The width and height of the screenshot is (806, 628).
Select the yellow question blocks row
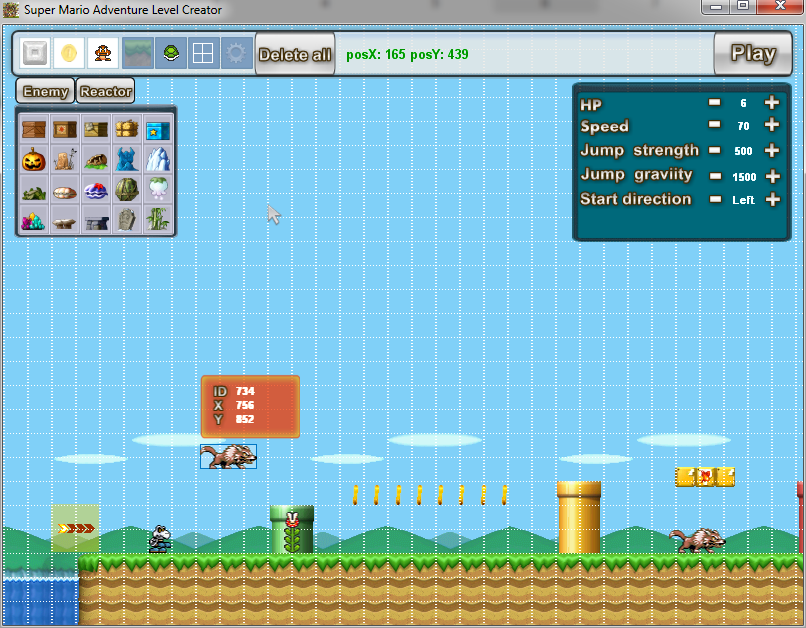tap(705, 477)
